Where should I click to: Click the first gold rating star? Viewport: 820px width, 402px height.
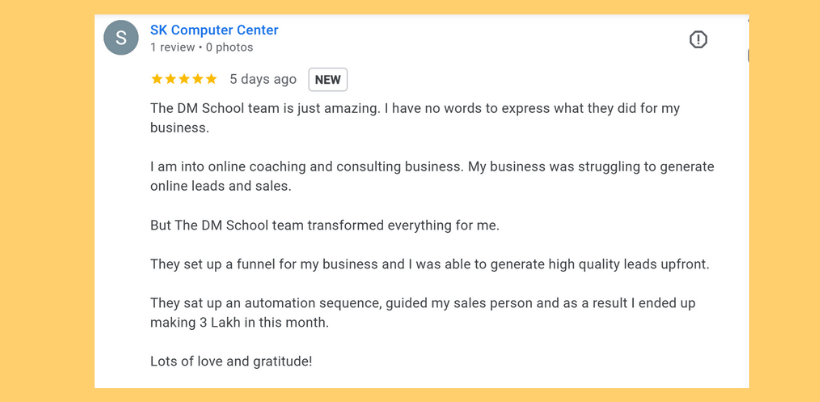tap(157, 79)
